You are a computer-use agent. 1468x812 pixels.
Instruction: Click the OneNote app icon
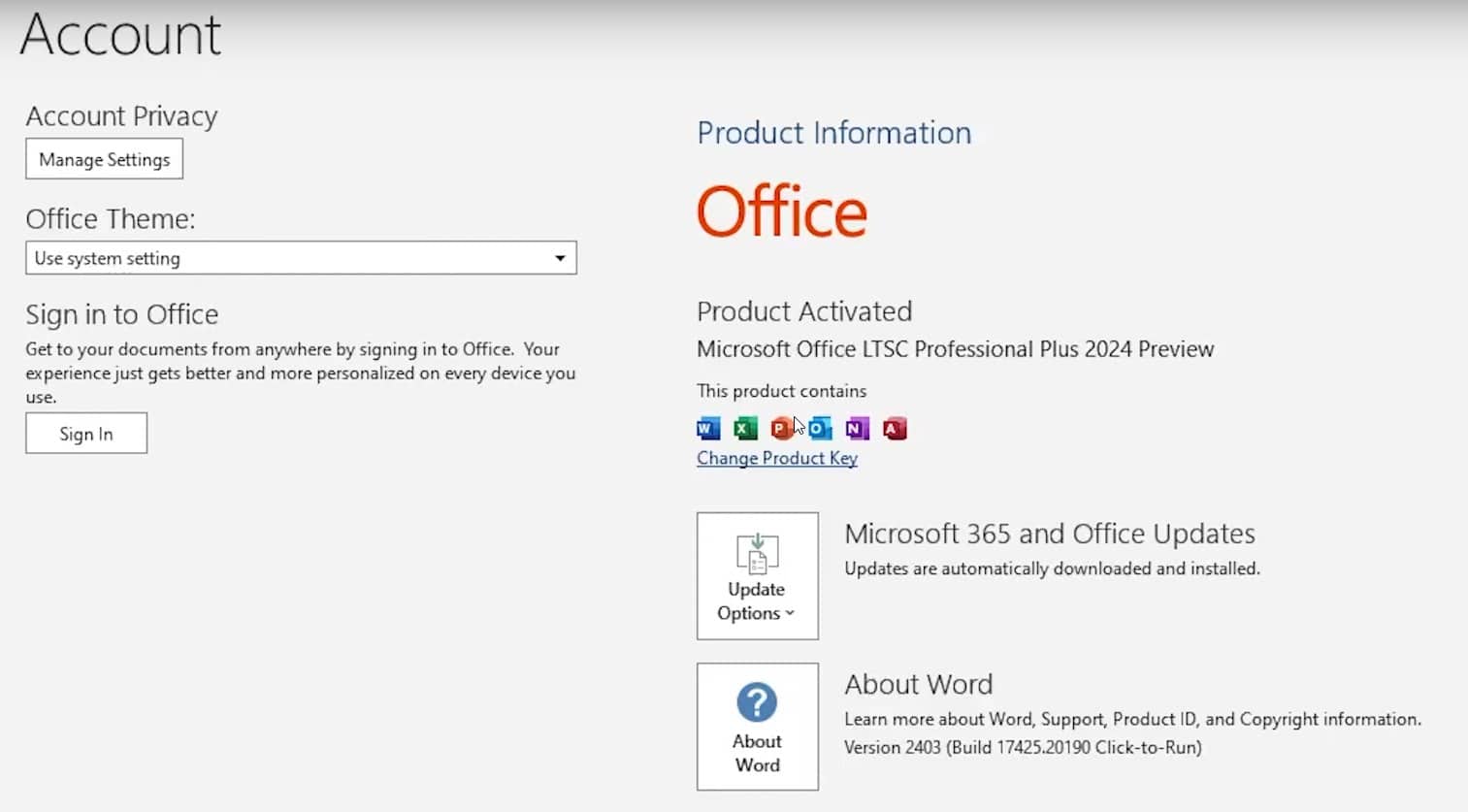pyautogui.click(x=857, y=428)
